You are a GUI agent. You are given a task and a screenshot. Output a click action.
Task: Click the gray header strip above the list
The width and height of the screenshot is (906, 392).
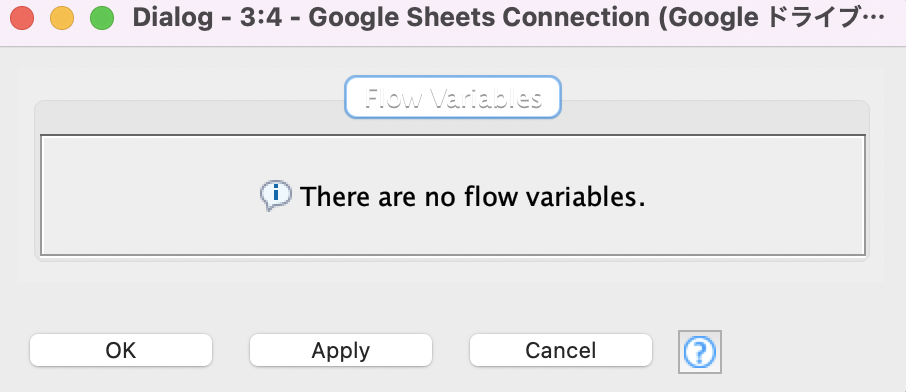coord(453,125)
